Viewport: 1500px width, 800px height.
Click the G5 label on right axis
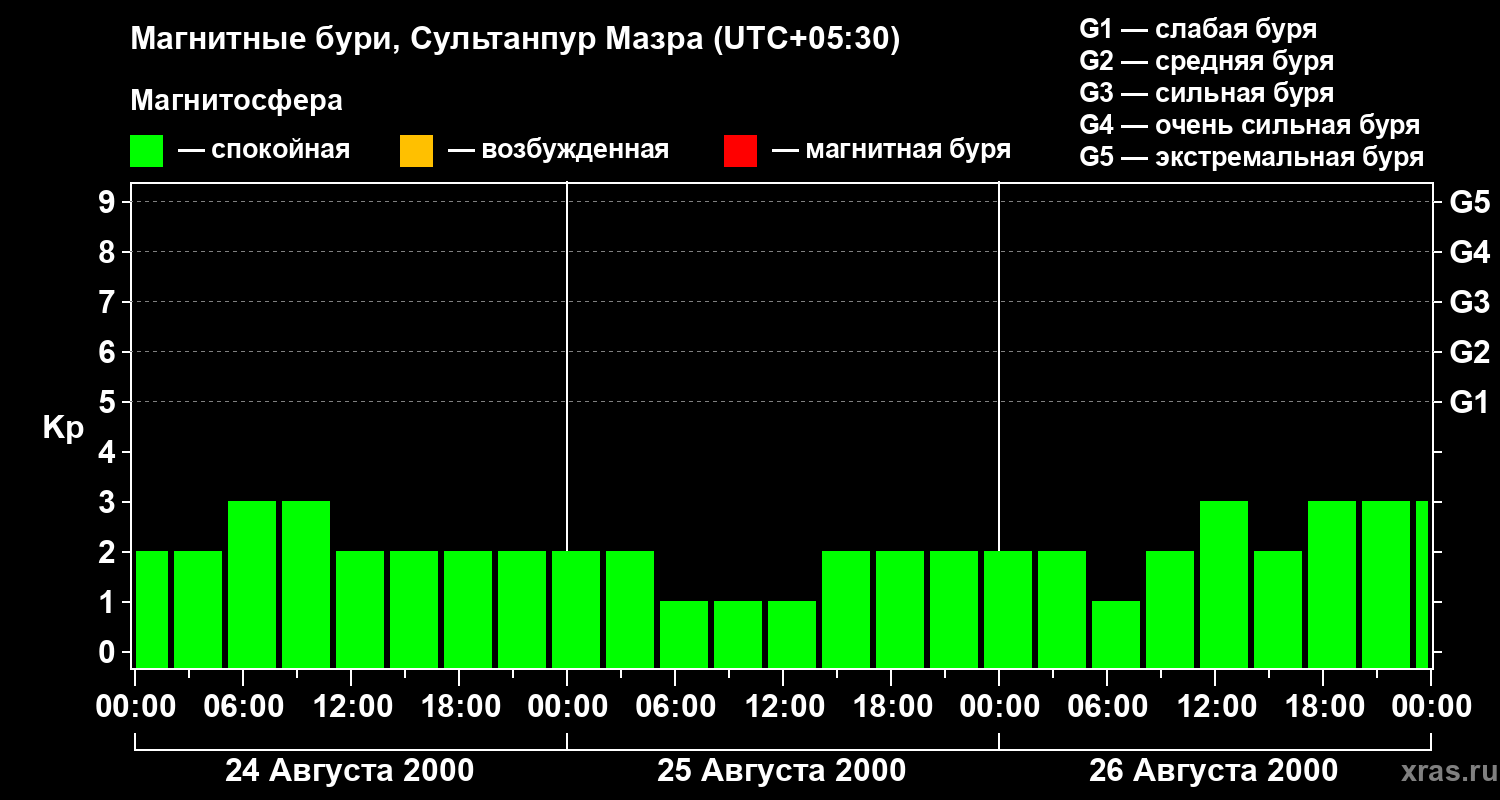pos(1470,202)
